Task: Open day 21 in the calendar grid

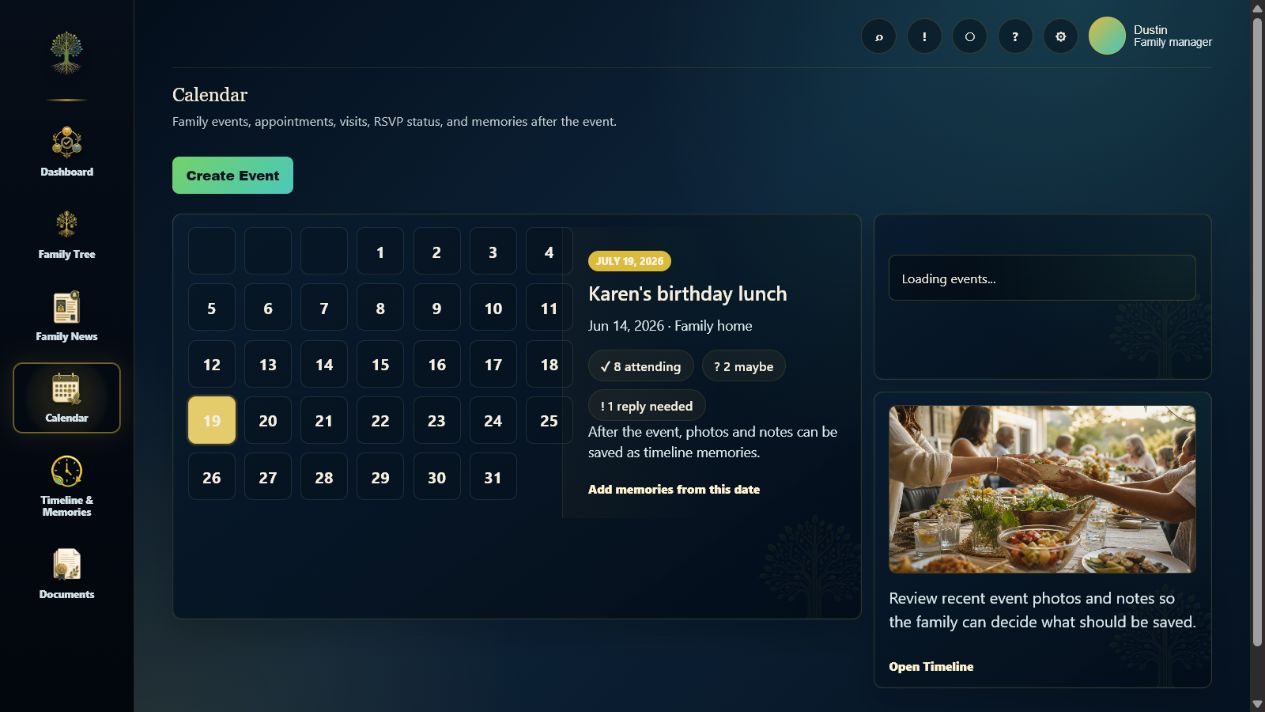Action: tap(324, 420)
